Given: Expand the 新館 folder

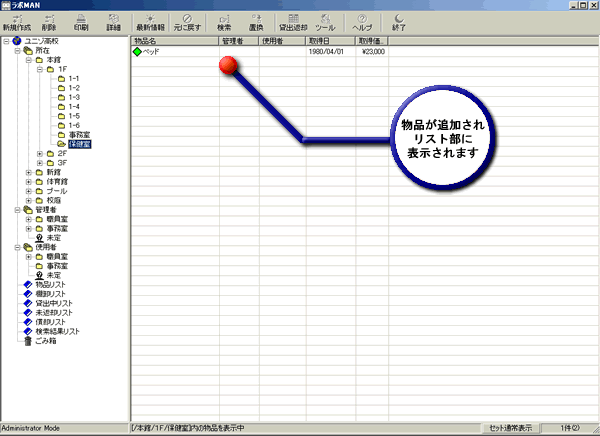Looking at the screenshot, I should click(29, 172).
